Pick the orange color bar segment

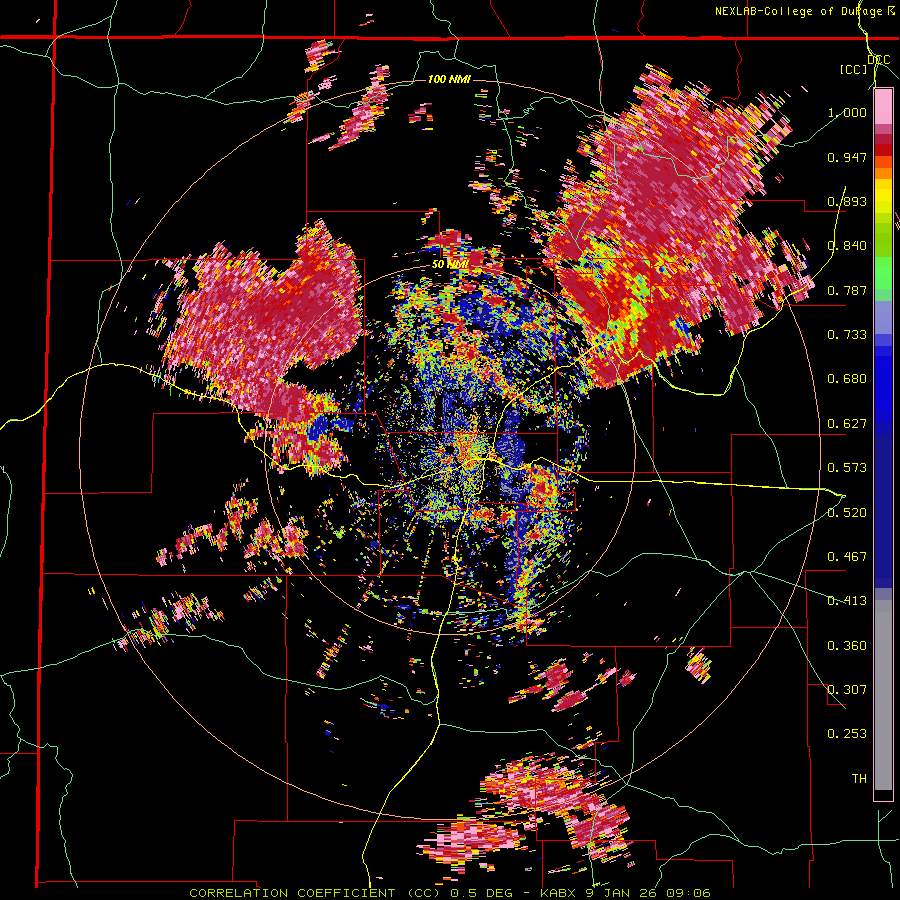click(x=883, y=173)
